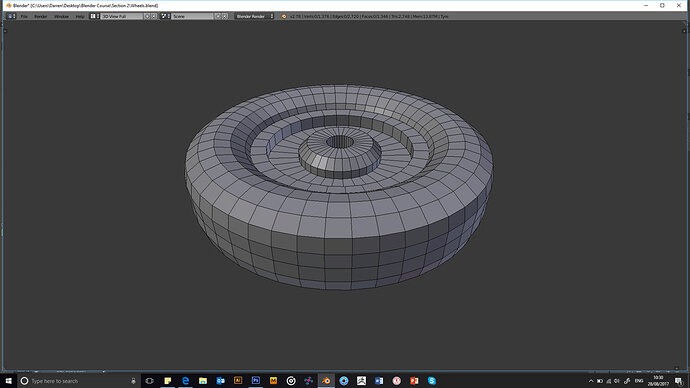Image resolution: width=690 pixels, height=388 pixels.
Task: Open the scene browse icon
Action: (x=165, y=16)
